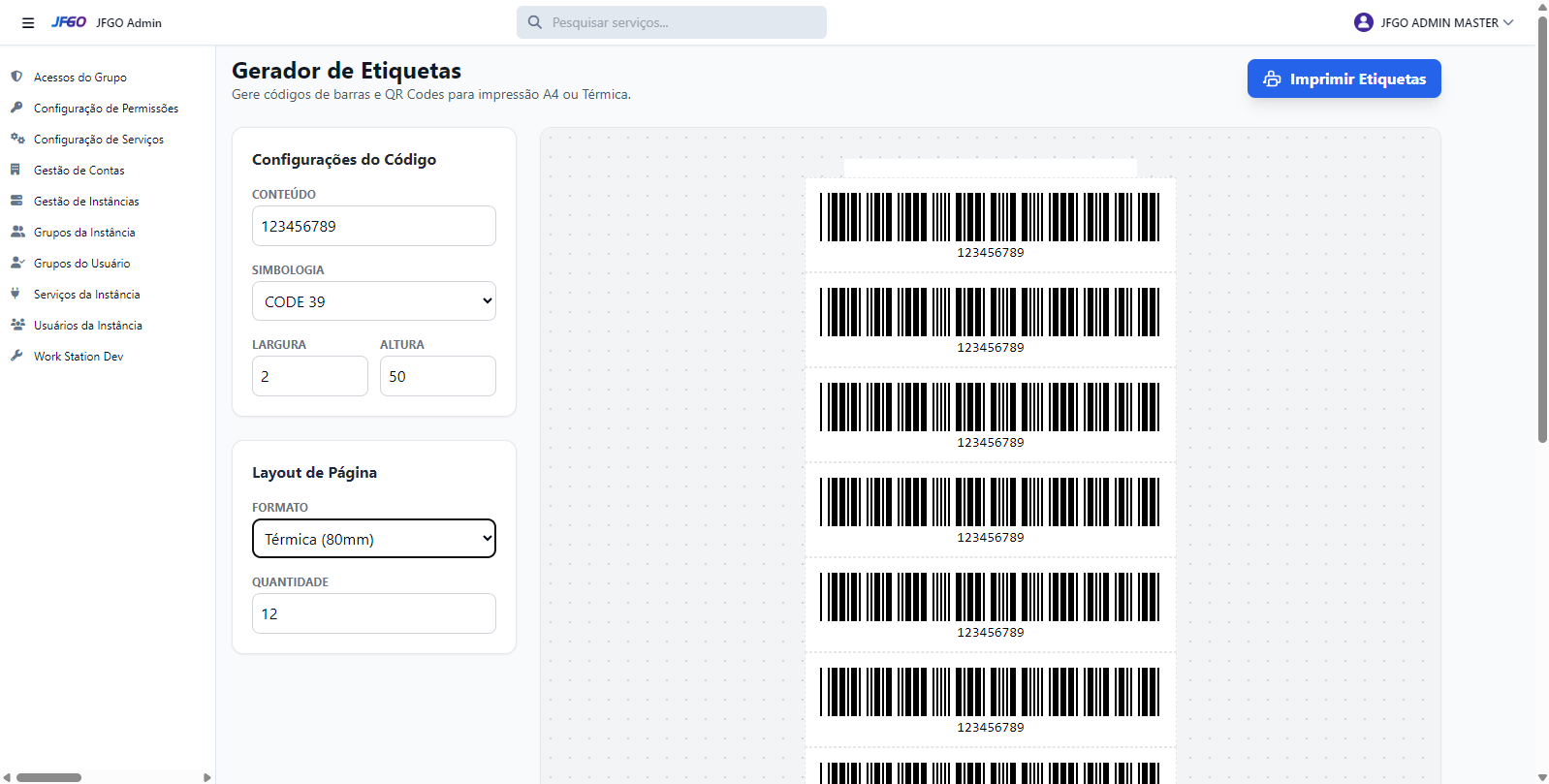Click the server icon for Gestão de Instâncias
1549x784 pixels.
pyautogui.click(x=16, y=201)
